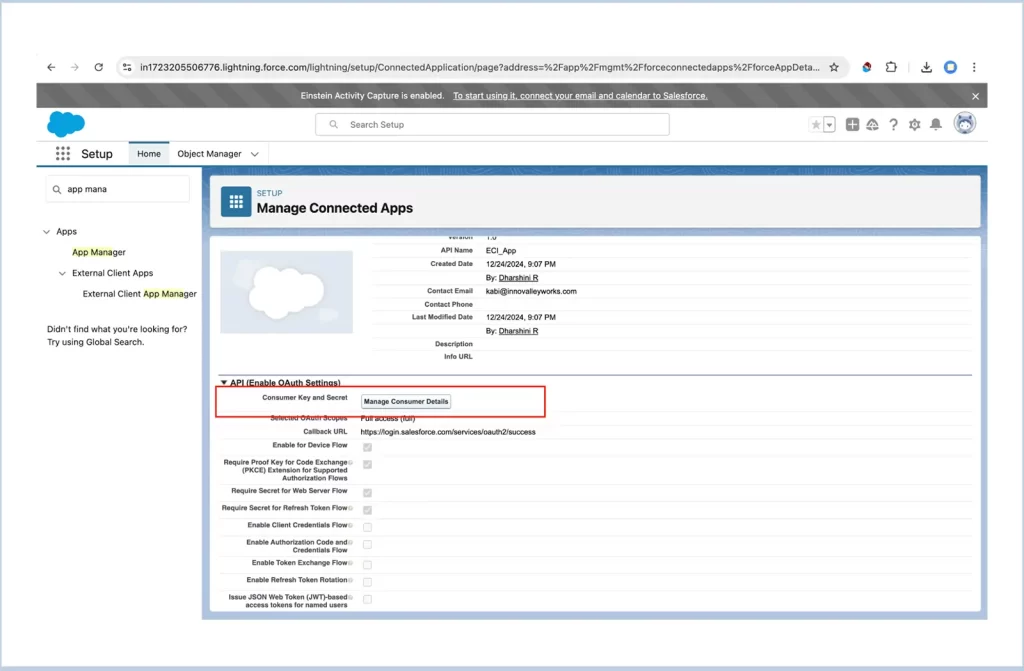Open Global Actions plus icon
The image size is (1024, 671).
pos(852,124)
